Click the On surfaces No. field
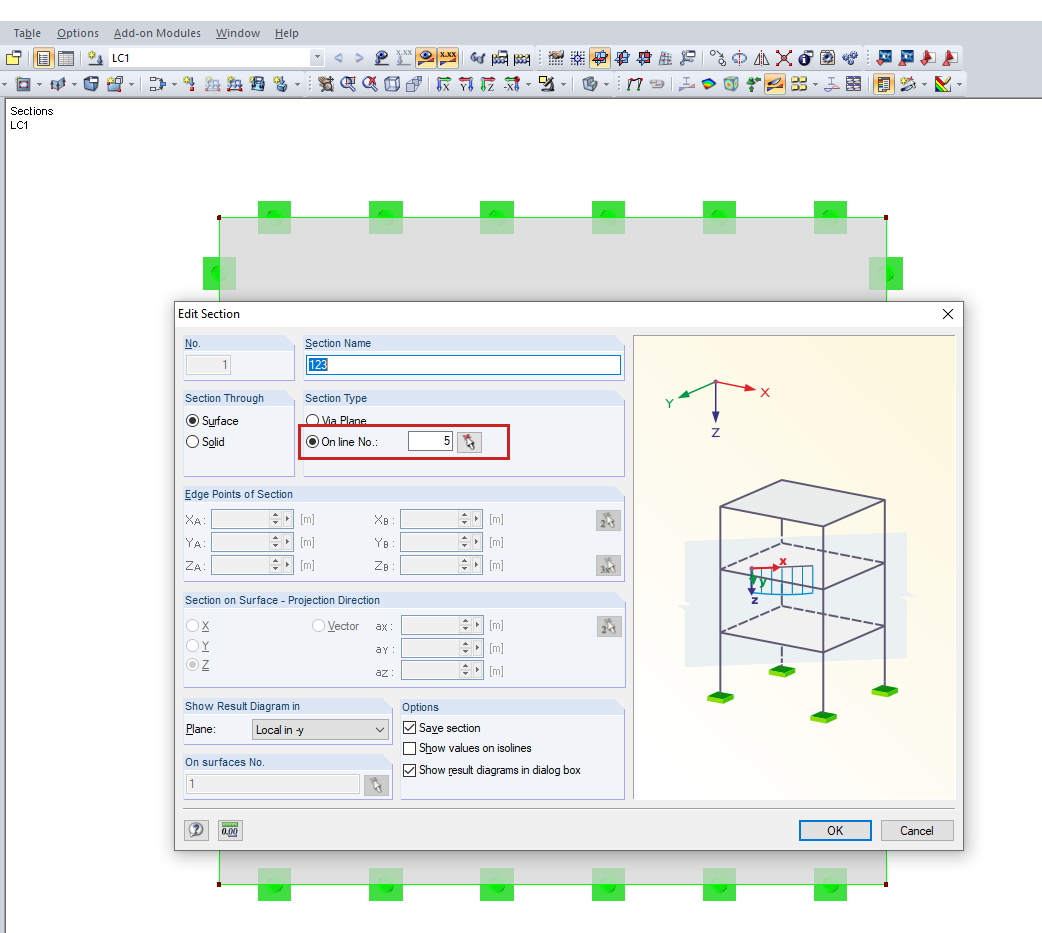 [x=272, y=784]
